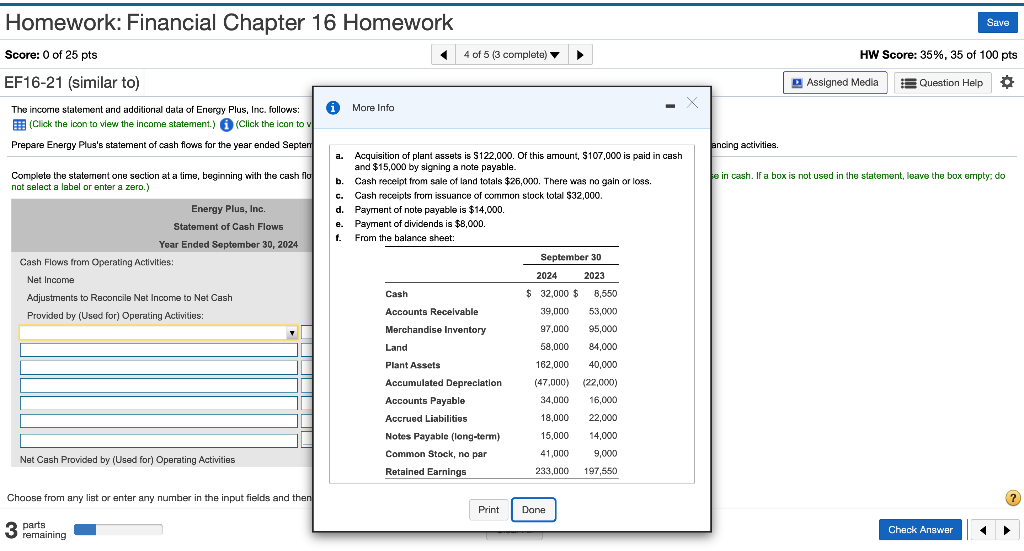
Task: Click 'EF16-21 (similar to)' question title
Action: 72,83
